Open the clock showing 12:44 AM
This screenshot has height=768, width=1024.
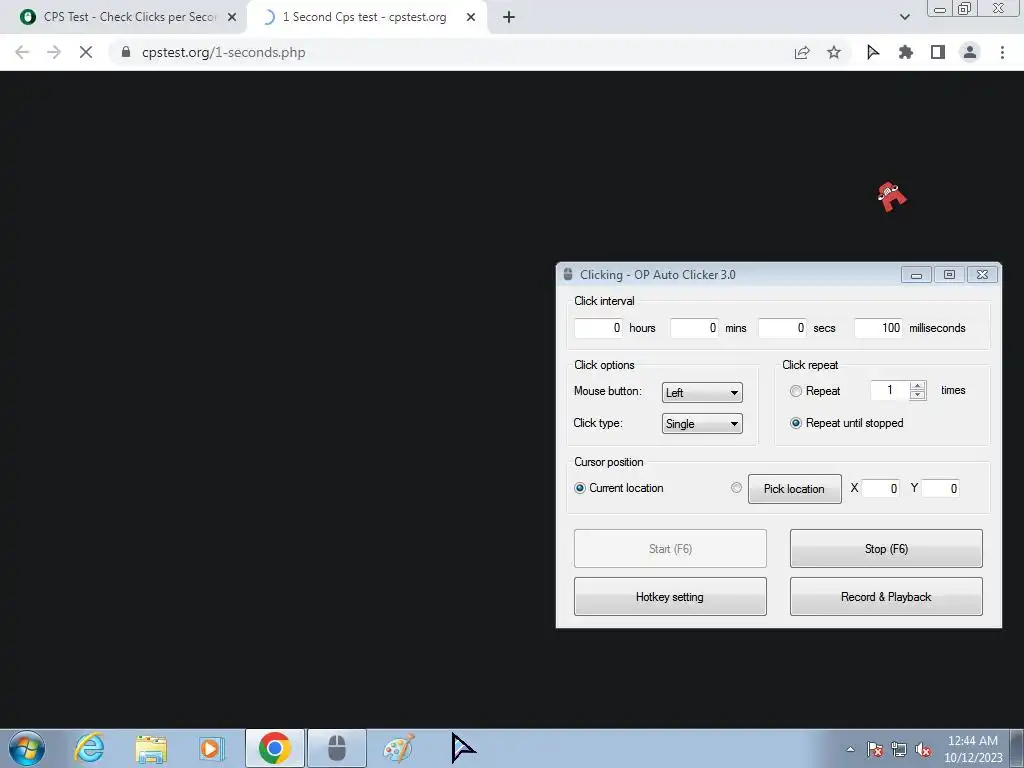coord(973,749)
